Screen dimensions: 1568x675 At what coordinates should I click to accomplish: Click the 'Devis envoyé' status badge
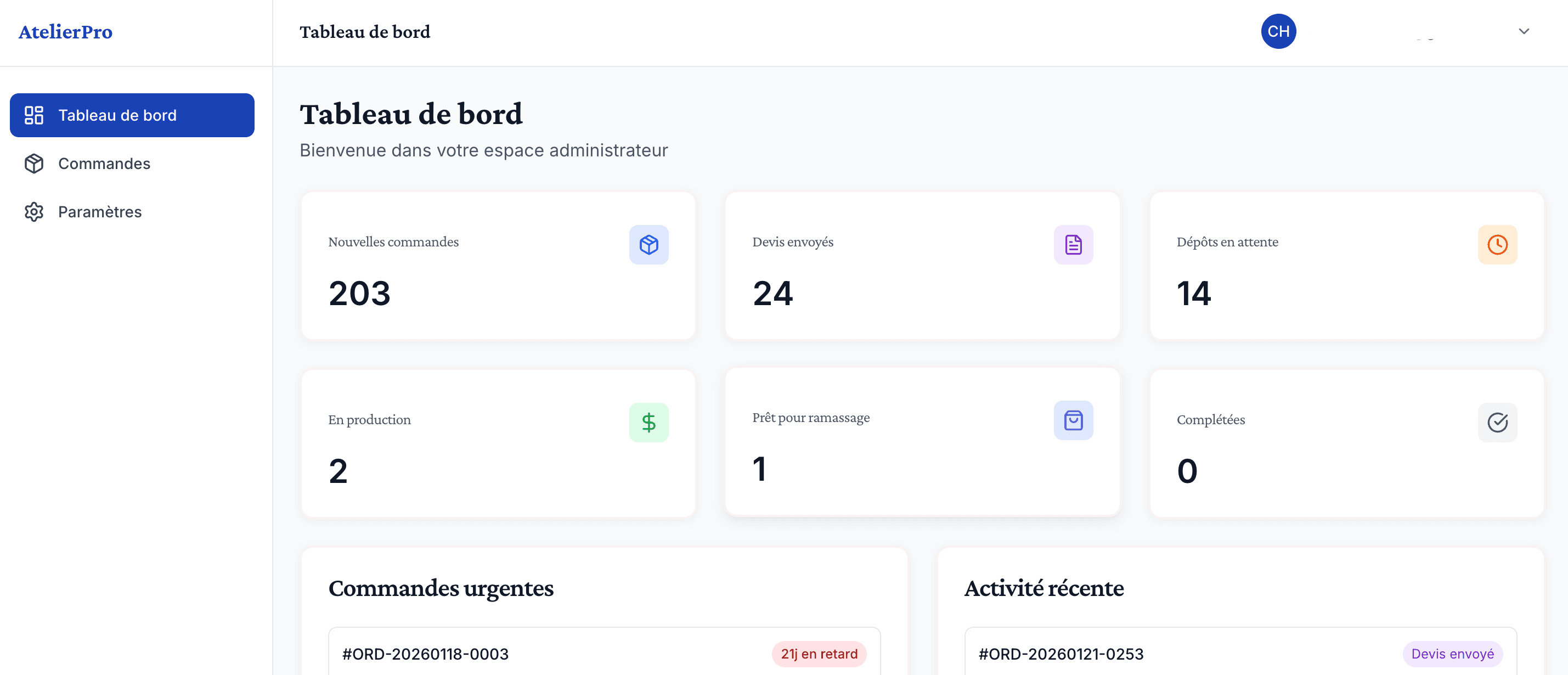point(1452,654)
